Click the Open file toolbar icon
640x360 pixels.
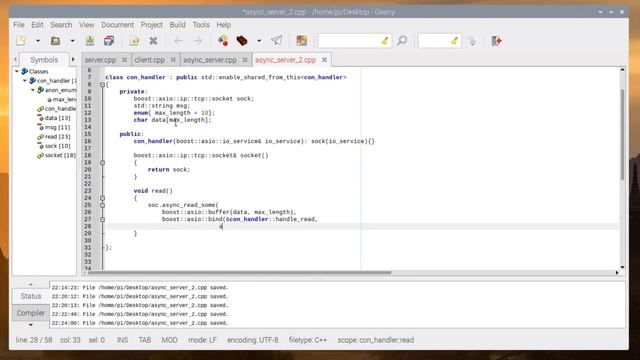click(x=56, y=40)
